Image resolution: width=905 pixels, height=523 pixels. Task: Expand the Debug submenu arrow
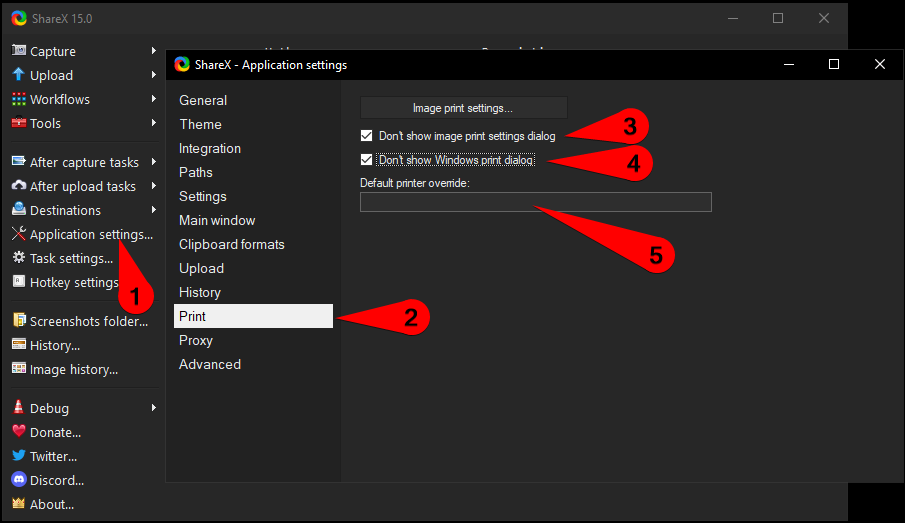[154, 408]
